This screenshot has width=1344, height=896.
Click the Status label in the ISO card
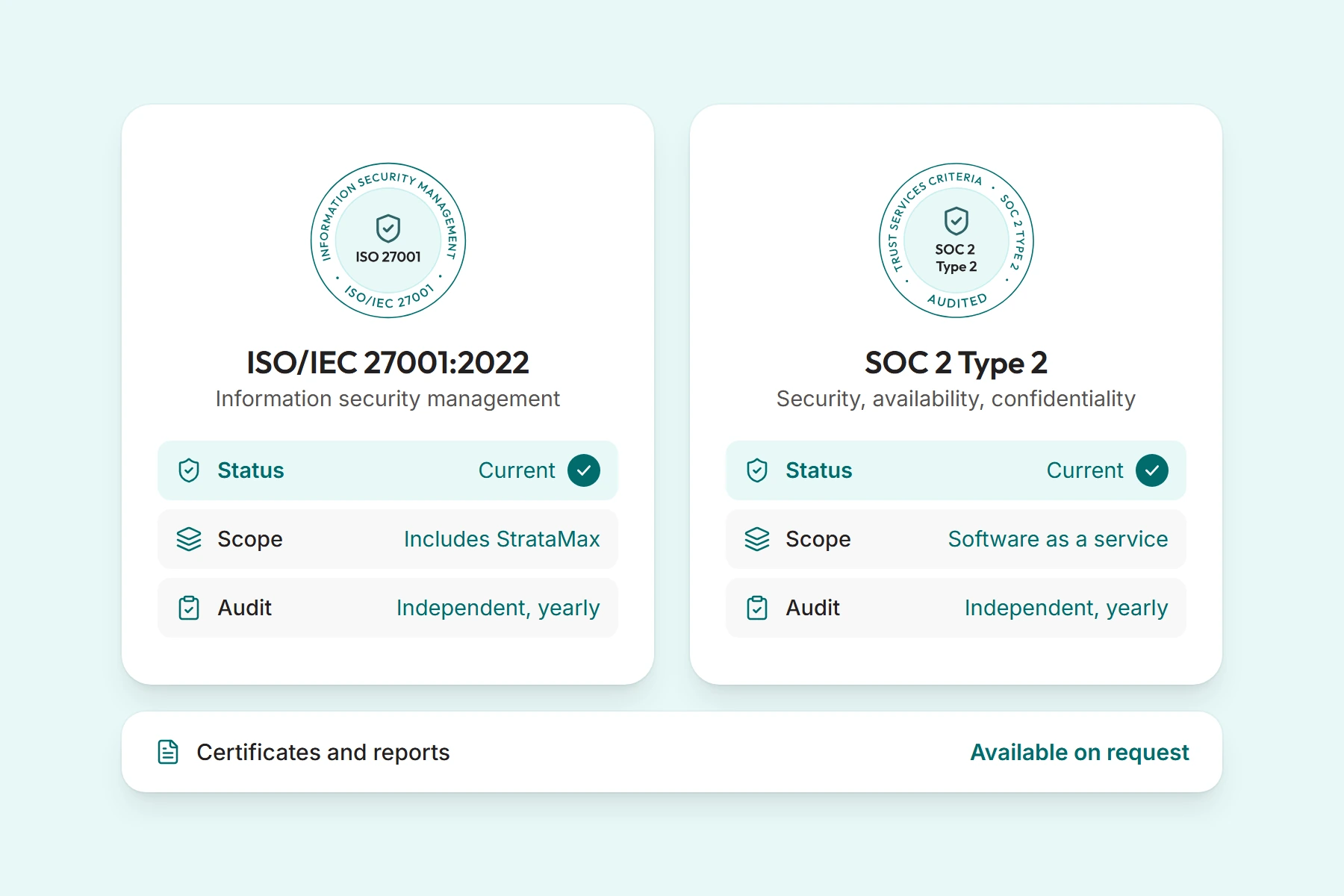point(251,470)
